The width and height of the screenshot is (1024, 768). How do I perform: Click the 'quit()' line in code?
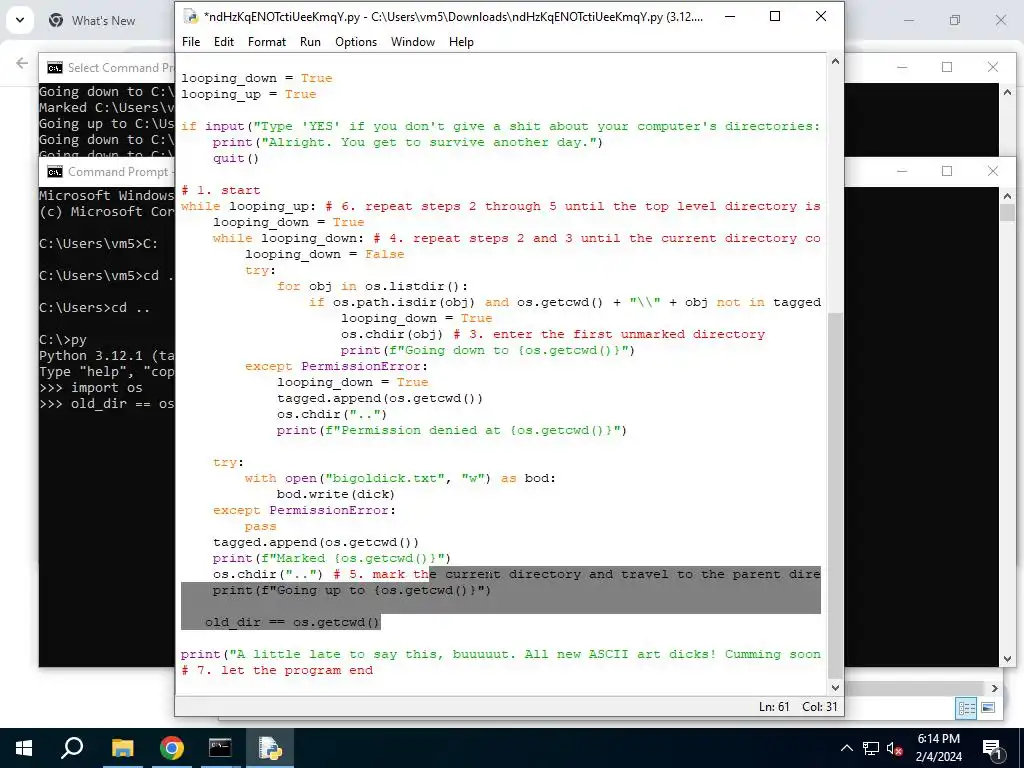pos(236,158)
